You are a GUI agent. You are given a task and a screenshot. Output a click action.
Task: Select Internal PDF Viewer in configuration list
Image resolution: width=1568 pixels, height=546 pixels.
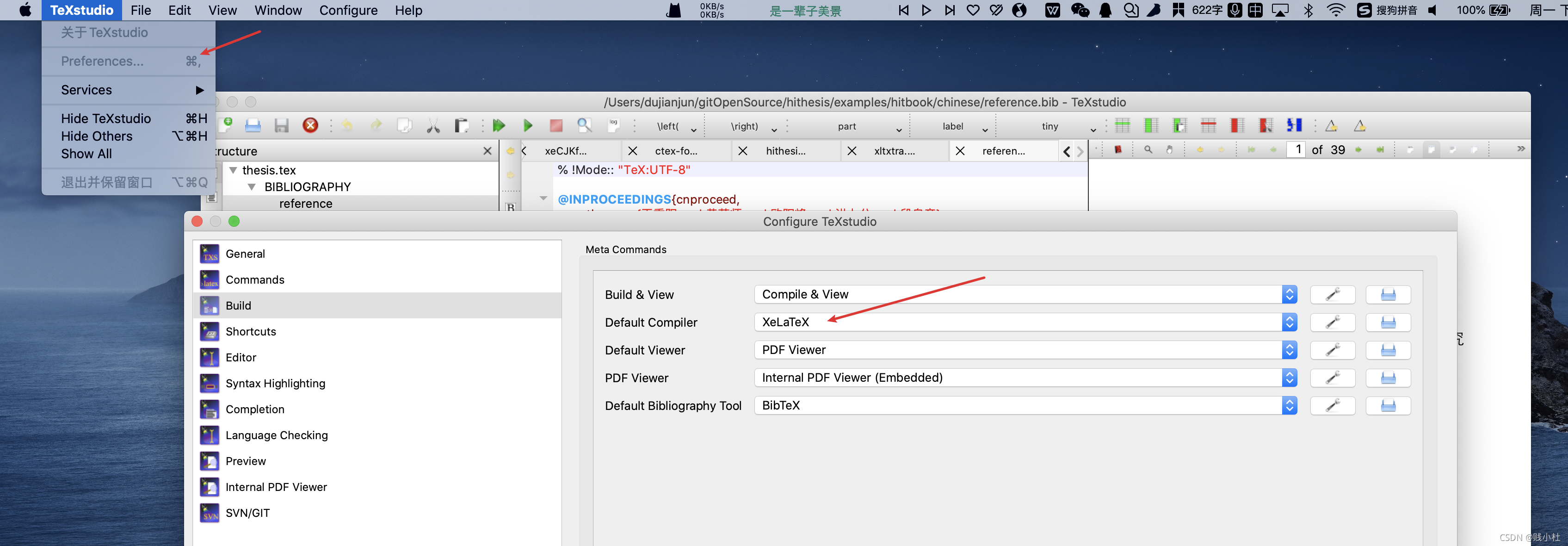click(x=377, y=487)
